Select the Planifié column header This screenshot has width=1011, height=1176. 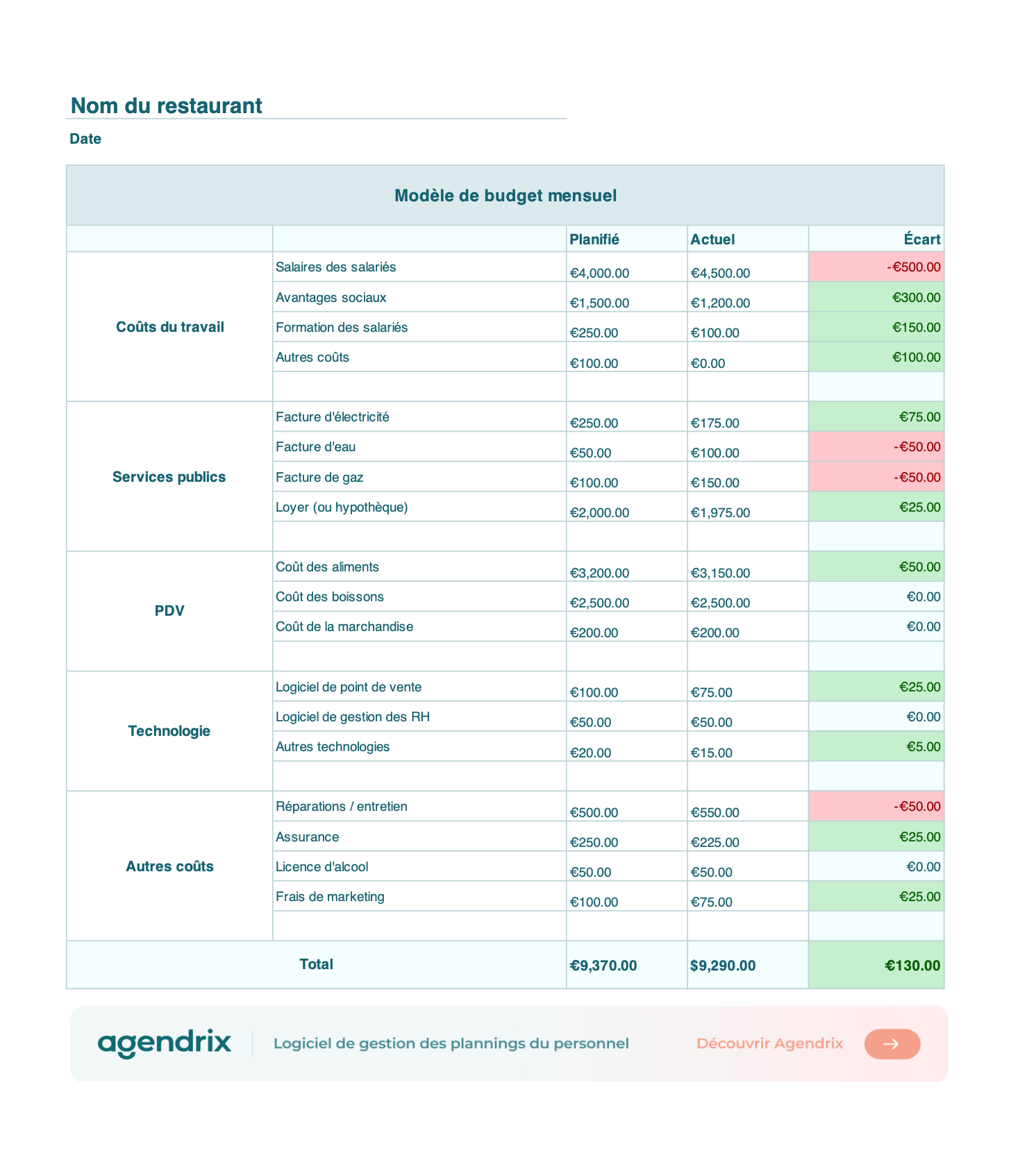pyautogui.click(x=627, y=239)
